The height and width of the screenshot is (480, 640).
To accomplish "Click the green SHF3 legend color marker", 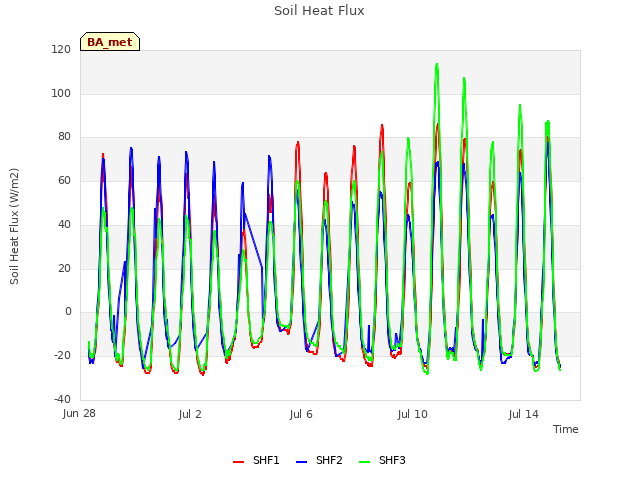I will pos(364,462).
